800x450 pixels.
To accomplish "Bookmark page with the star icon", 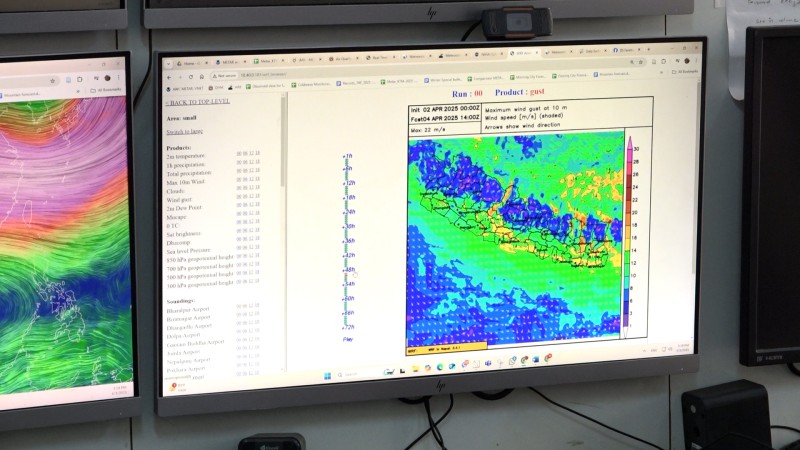I will point(640,62).
